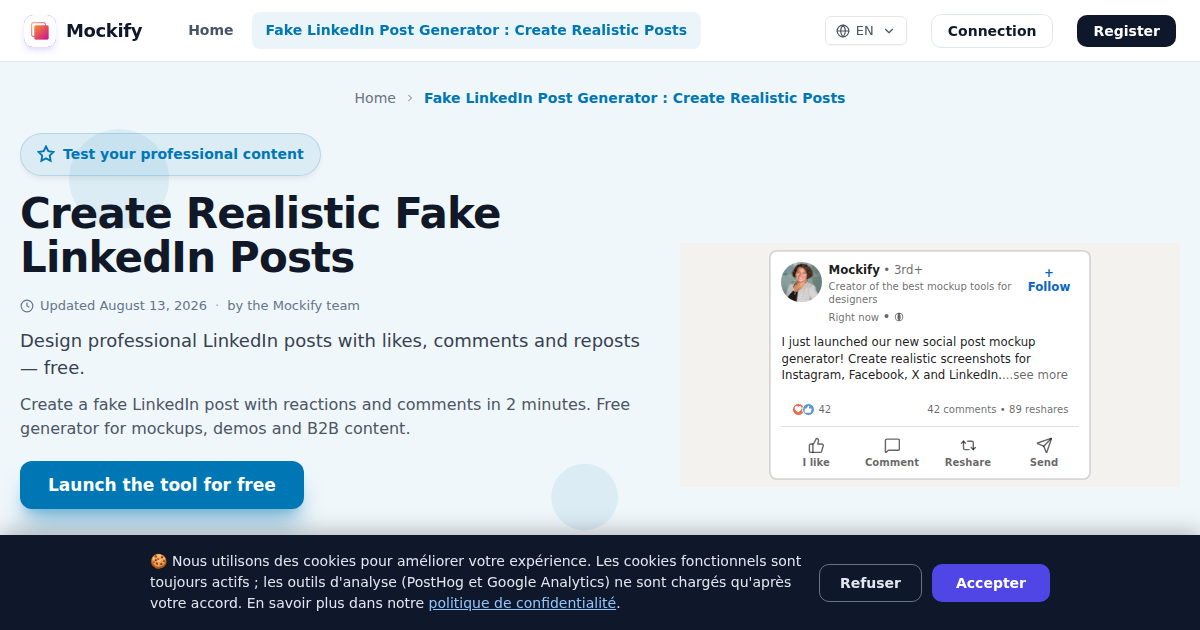This screenshot has height=630, width=1200.
Task: Click the breadcrumb chevron separator
Action: pos(410,98)
